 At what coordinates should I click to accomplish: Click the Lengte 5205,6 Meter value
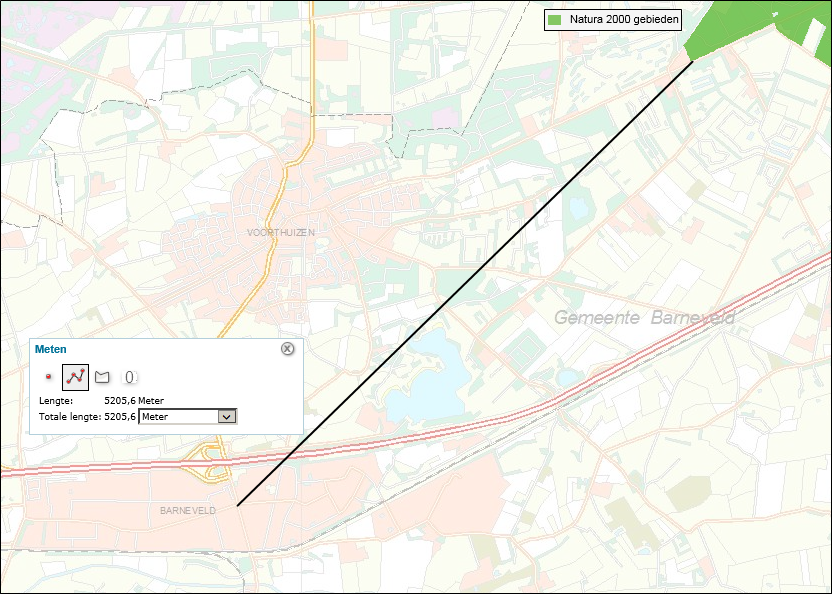tap(134, 401)
